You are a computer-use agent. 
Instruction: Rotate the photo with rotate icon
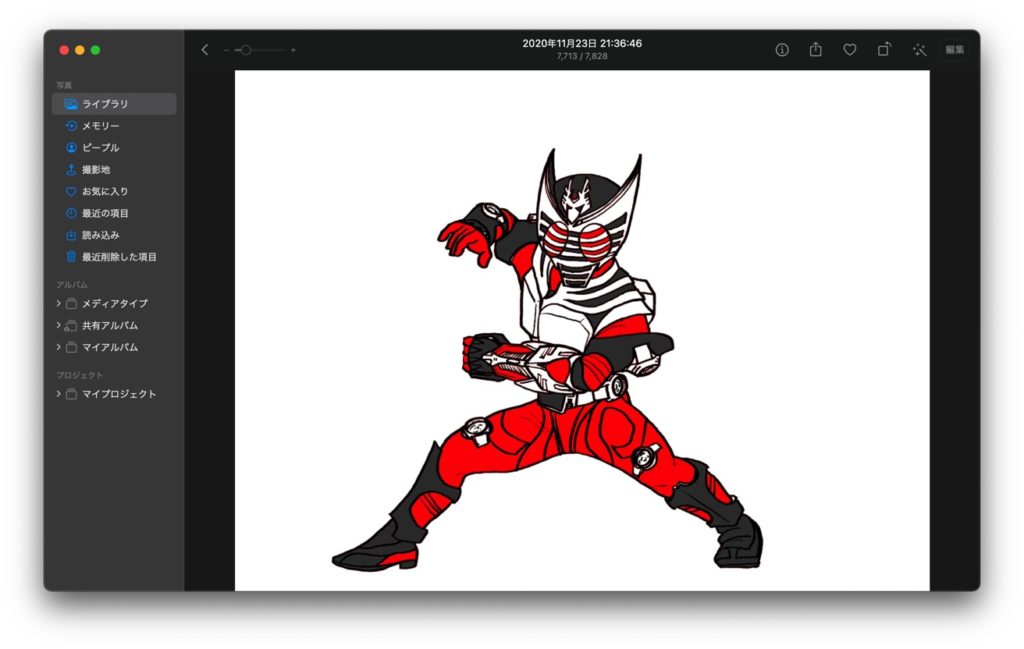click(884, 49)
